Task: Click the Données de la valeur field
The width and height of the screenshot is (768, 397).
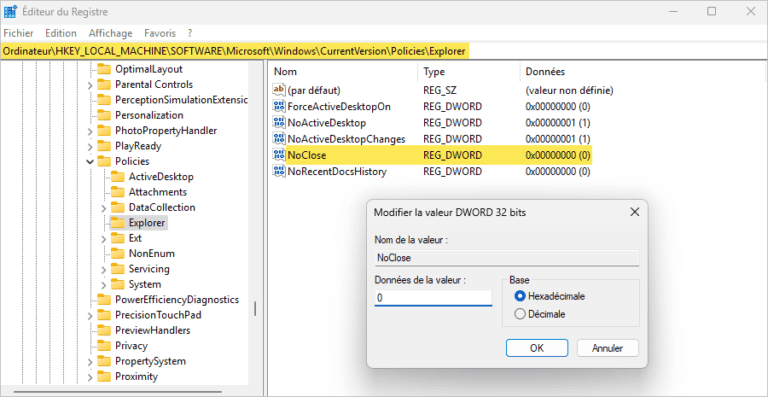Action: pos(433,298)
